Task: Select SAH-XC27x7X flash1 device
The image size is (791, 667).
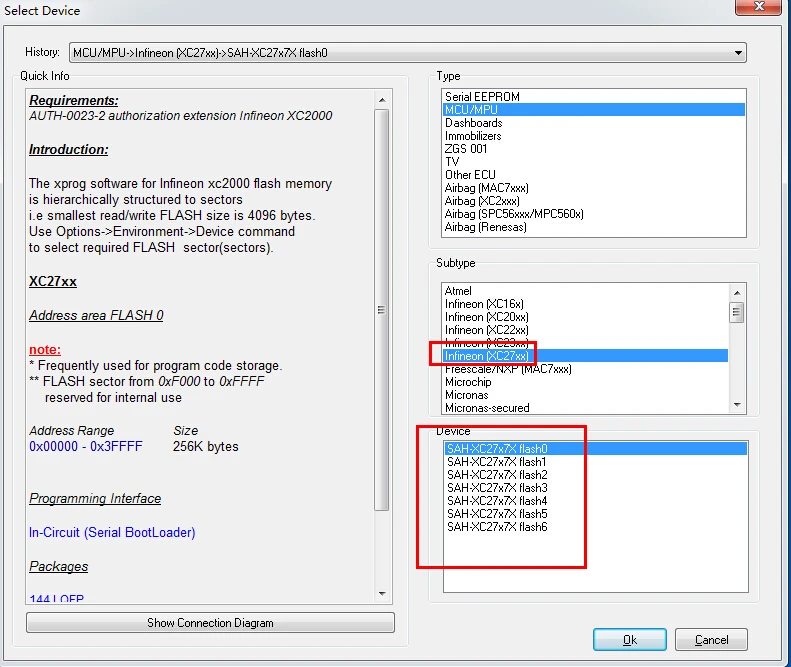Action: [596, 462]
